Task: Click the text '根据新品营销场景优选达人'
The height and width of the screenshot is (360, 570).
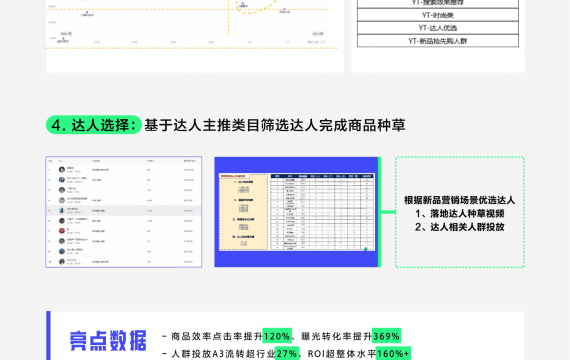Action: [x=459, y=200]
